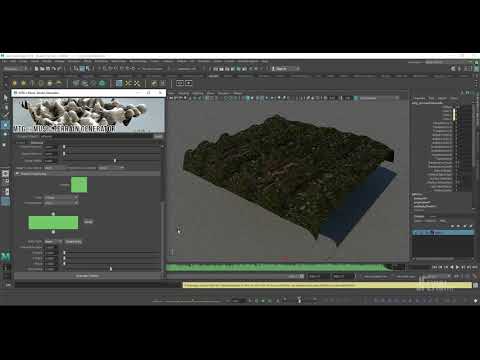Open the viewport Lighting panel menu
The width and height of the screenshot is (480, 360).
(198, 93)
